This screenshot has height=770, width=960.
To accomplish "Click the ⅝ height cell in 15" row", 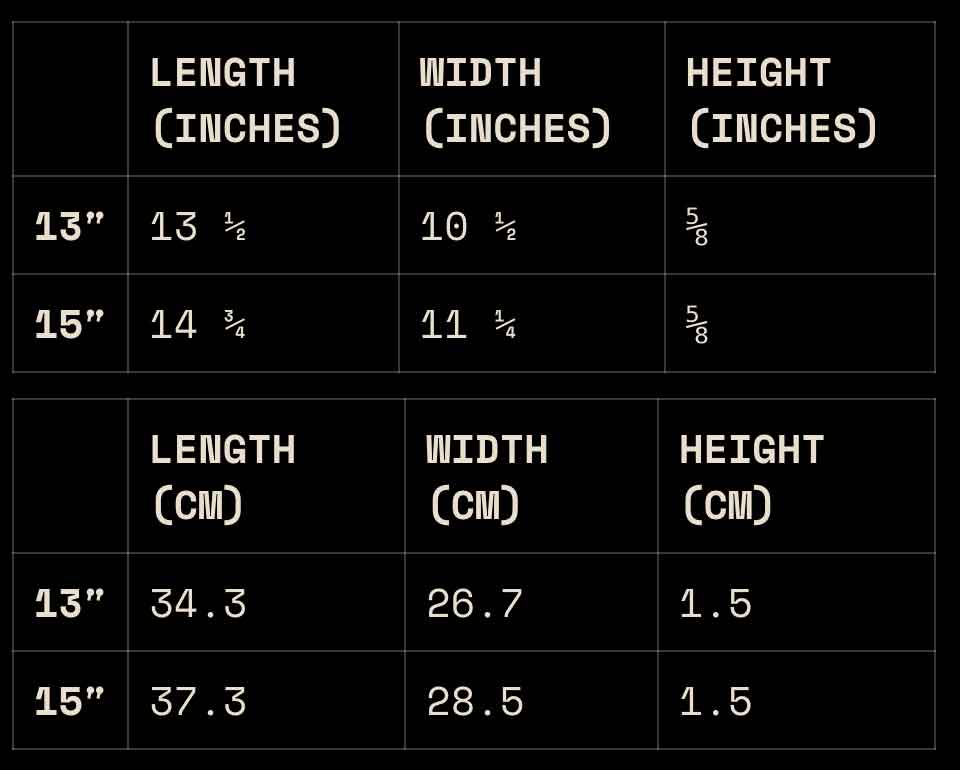I will [697, 325].
